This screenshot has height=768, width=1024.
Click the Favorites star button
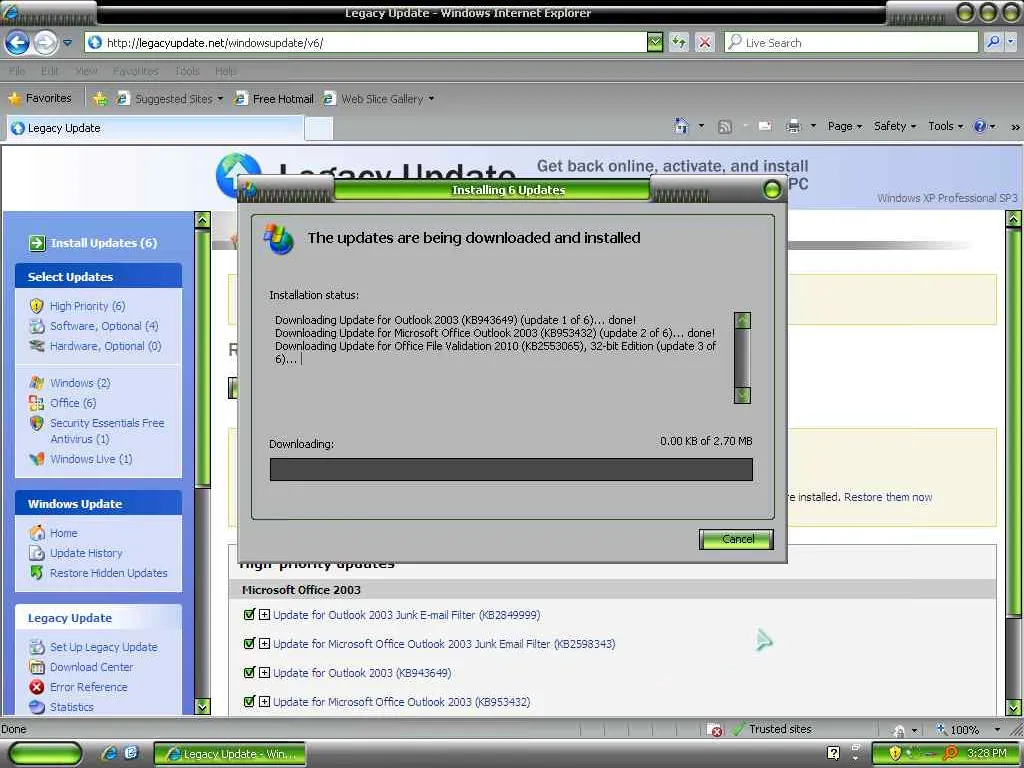(40, 99)
